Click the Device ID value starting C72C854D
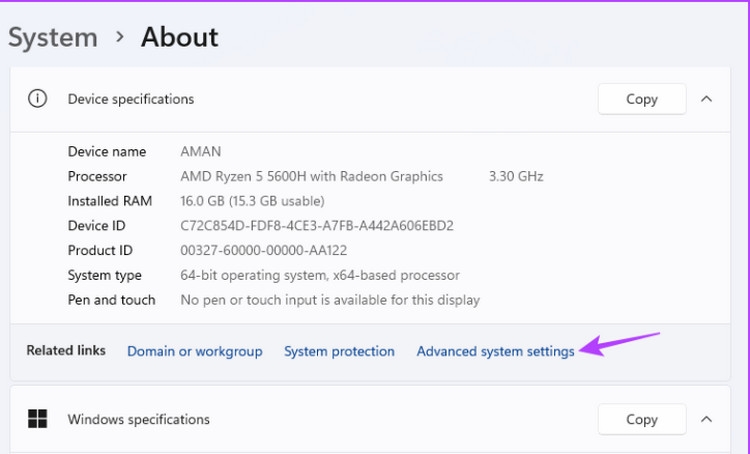 pyautogui.click(x=317, y=226)
